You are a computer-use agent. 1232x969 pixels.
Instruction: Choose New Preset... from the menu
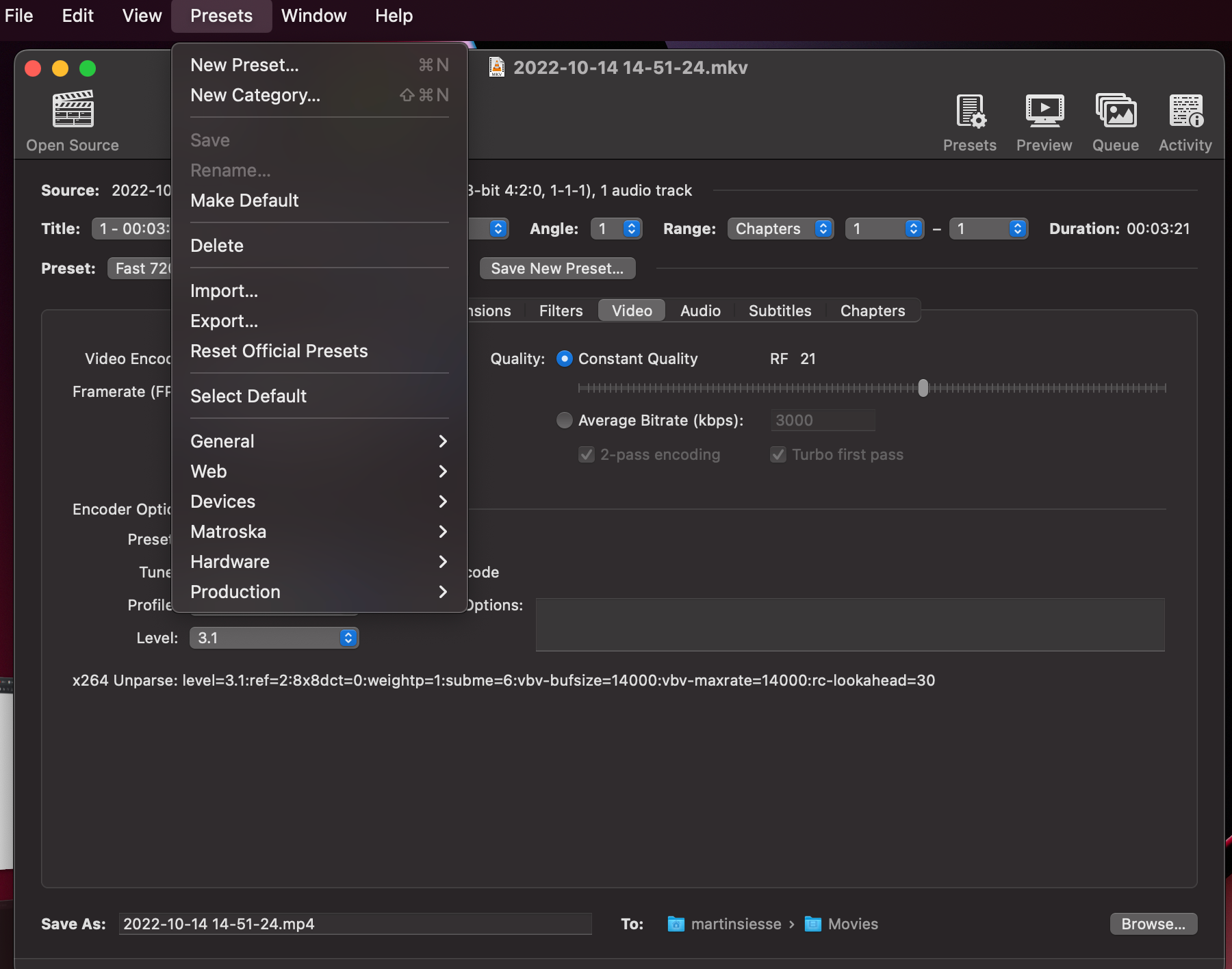pos(320,65)
